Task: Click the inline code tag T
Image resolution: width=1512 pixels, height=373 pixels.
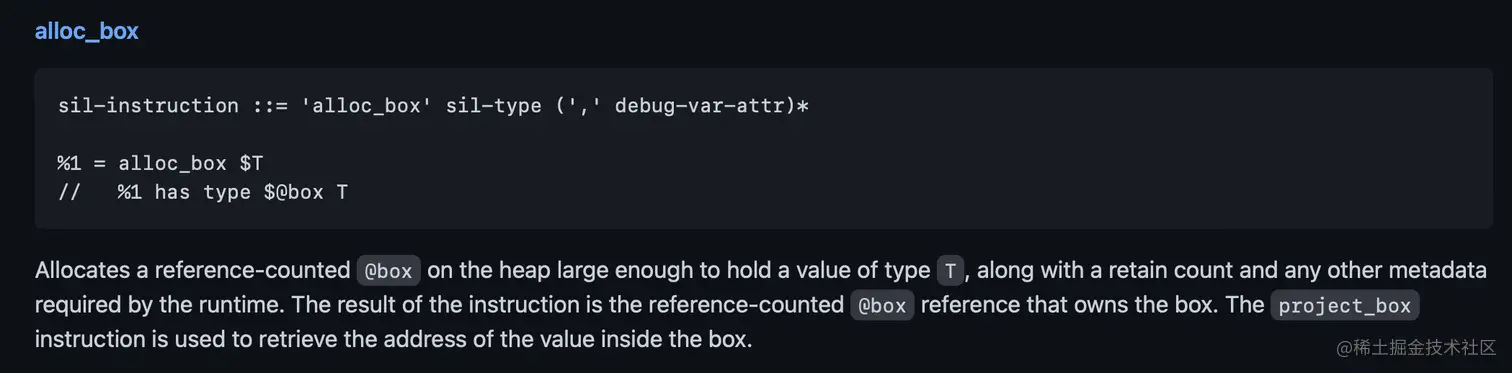Action: pos(949,271)
